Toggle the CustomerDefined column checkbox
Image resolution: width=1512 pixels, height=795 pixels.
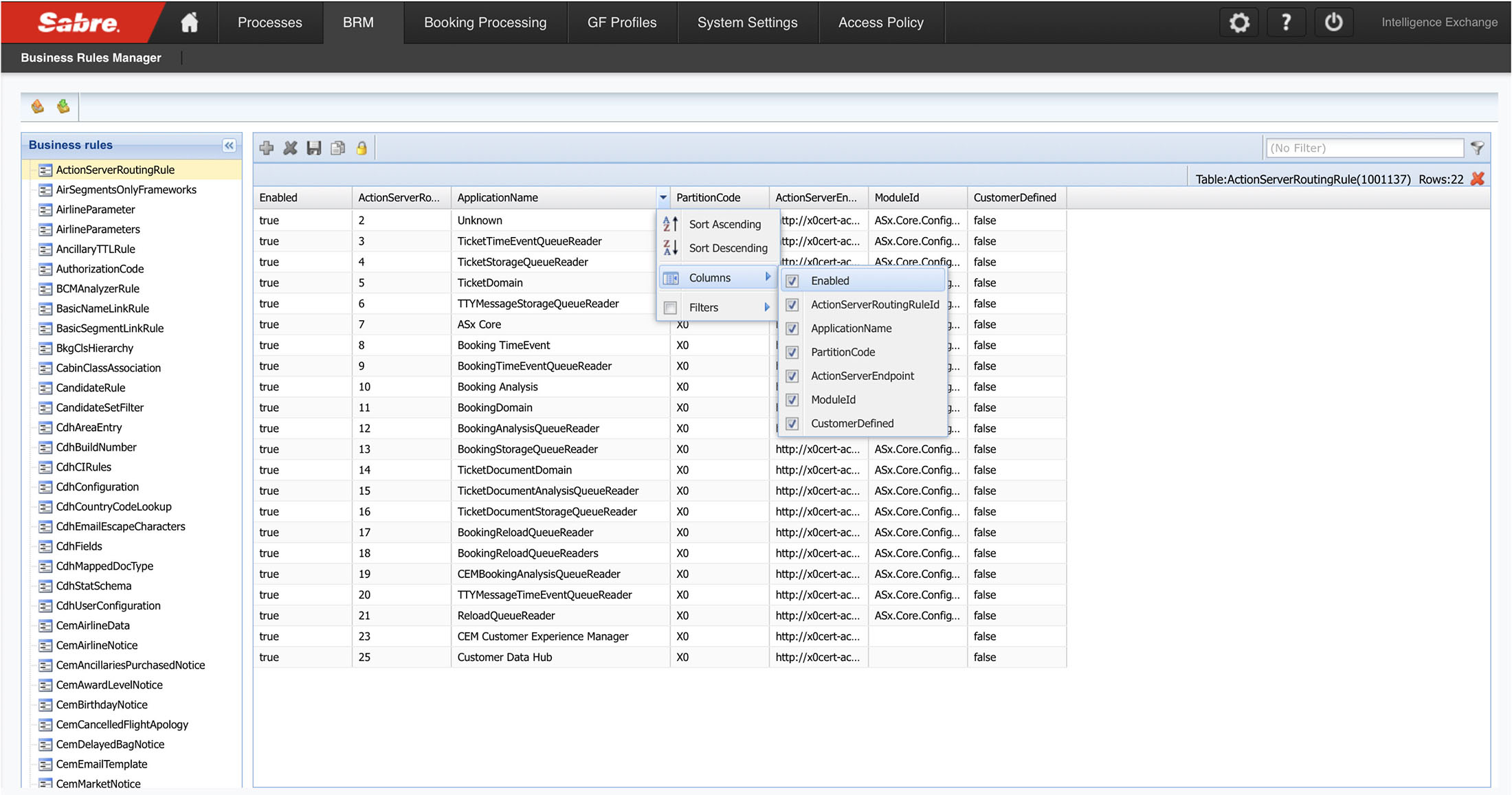[792, 424]
